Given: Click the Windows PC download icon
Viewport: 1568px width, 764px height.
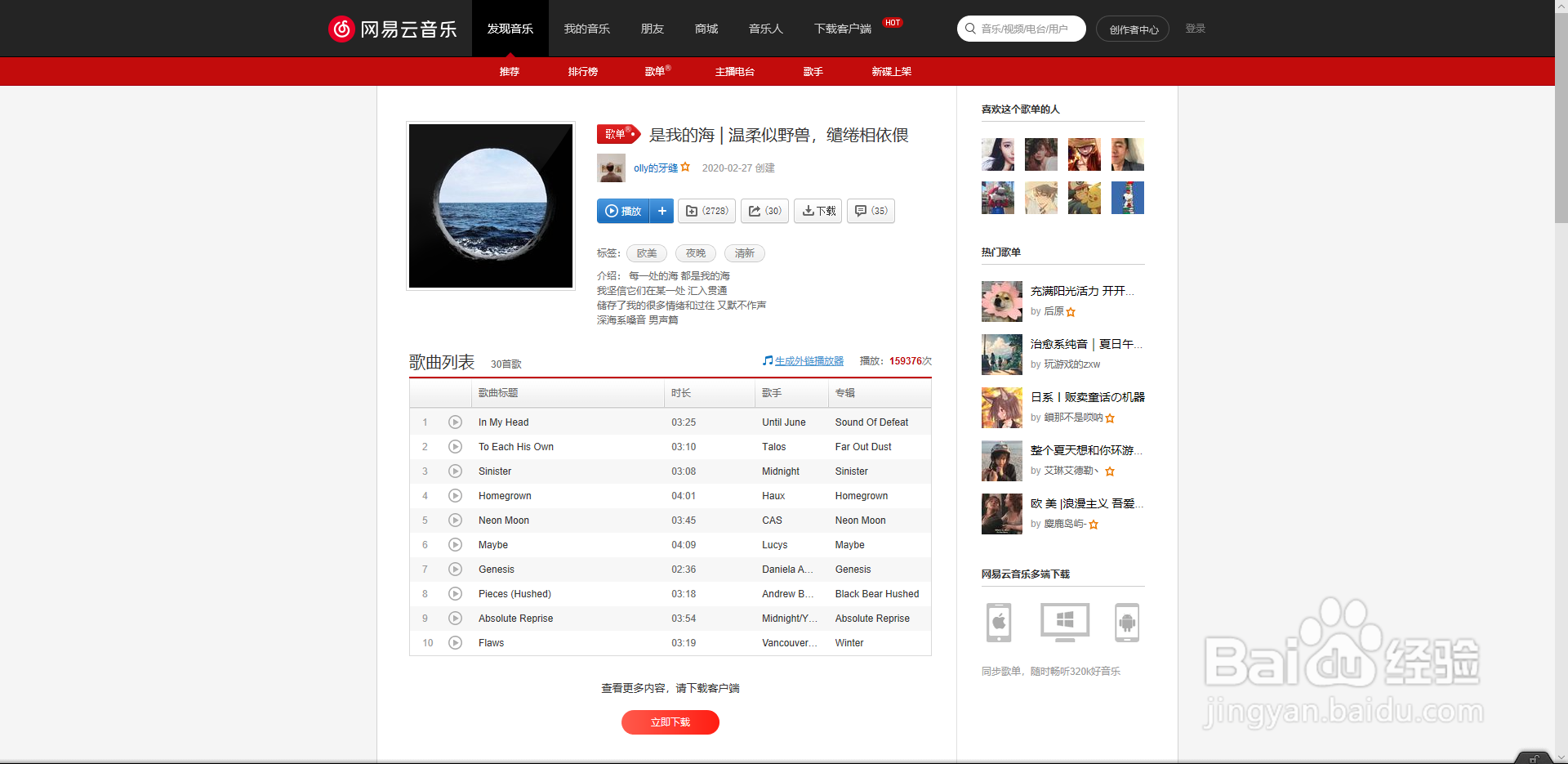Looking at the screenshot, I should click(x=1065, y=623).
